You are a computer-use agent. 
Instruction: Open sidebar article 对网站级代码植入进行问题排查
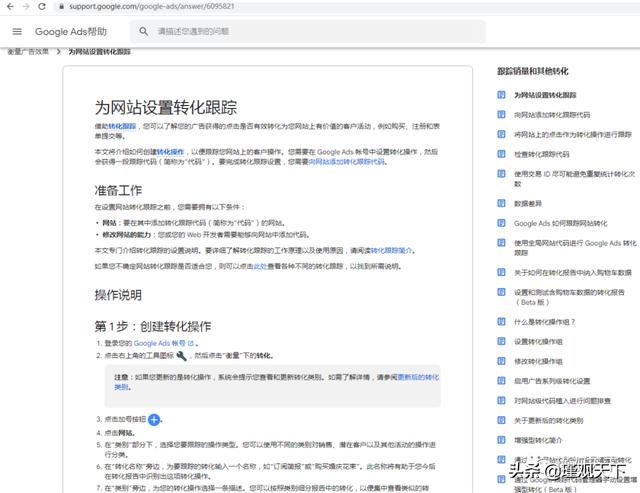tap(562, 401)
